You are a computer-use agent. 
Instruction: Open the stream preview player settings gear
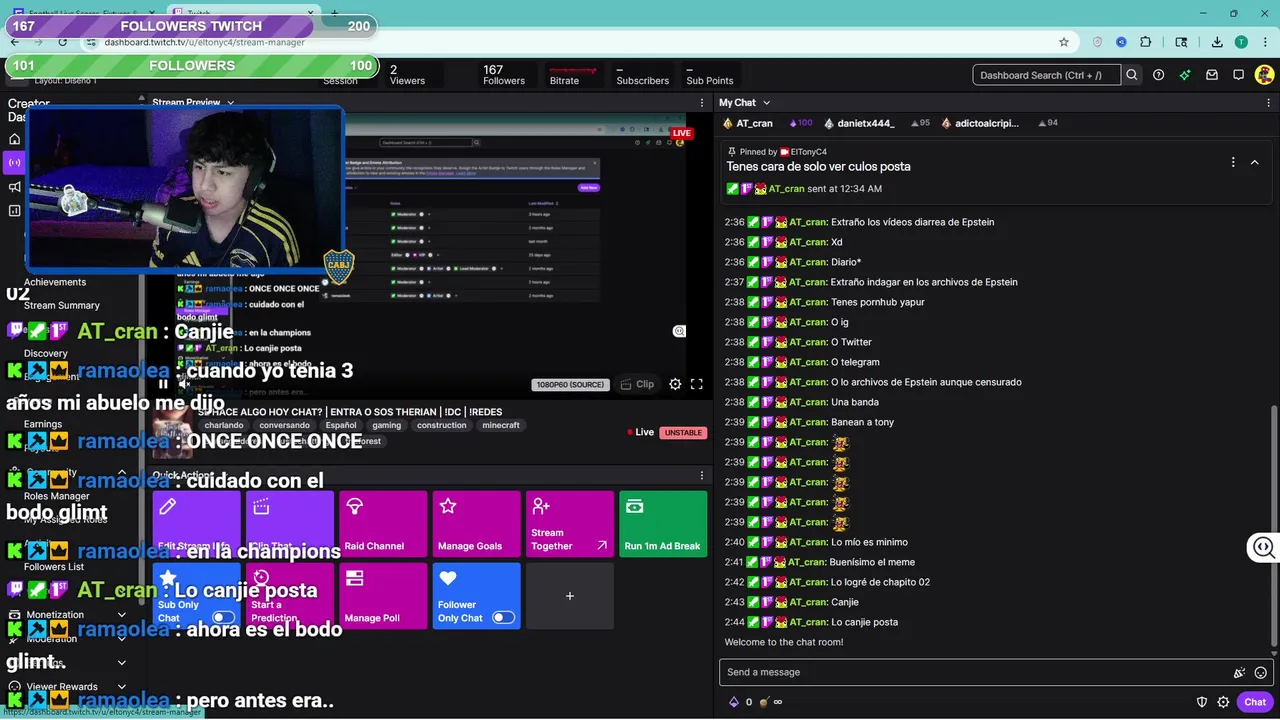675,384
